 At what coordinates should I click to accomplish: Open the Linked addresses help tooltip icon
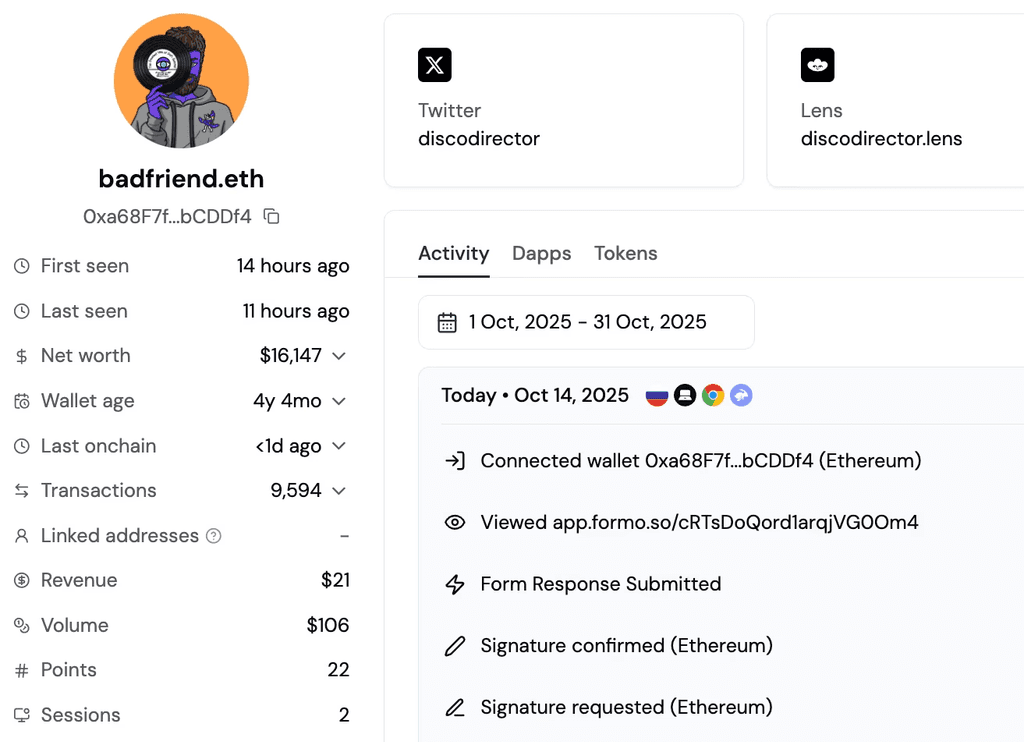click(213, 535)
